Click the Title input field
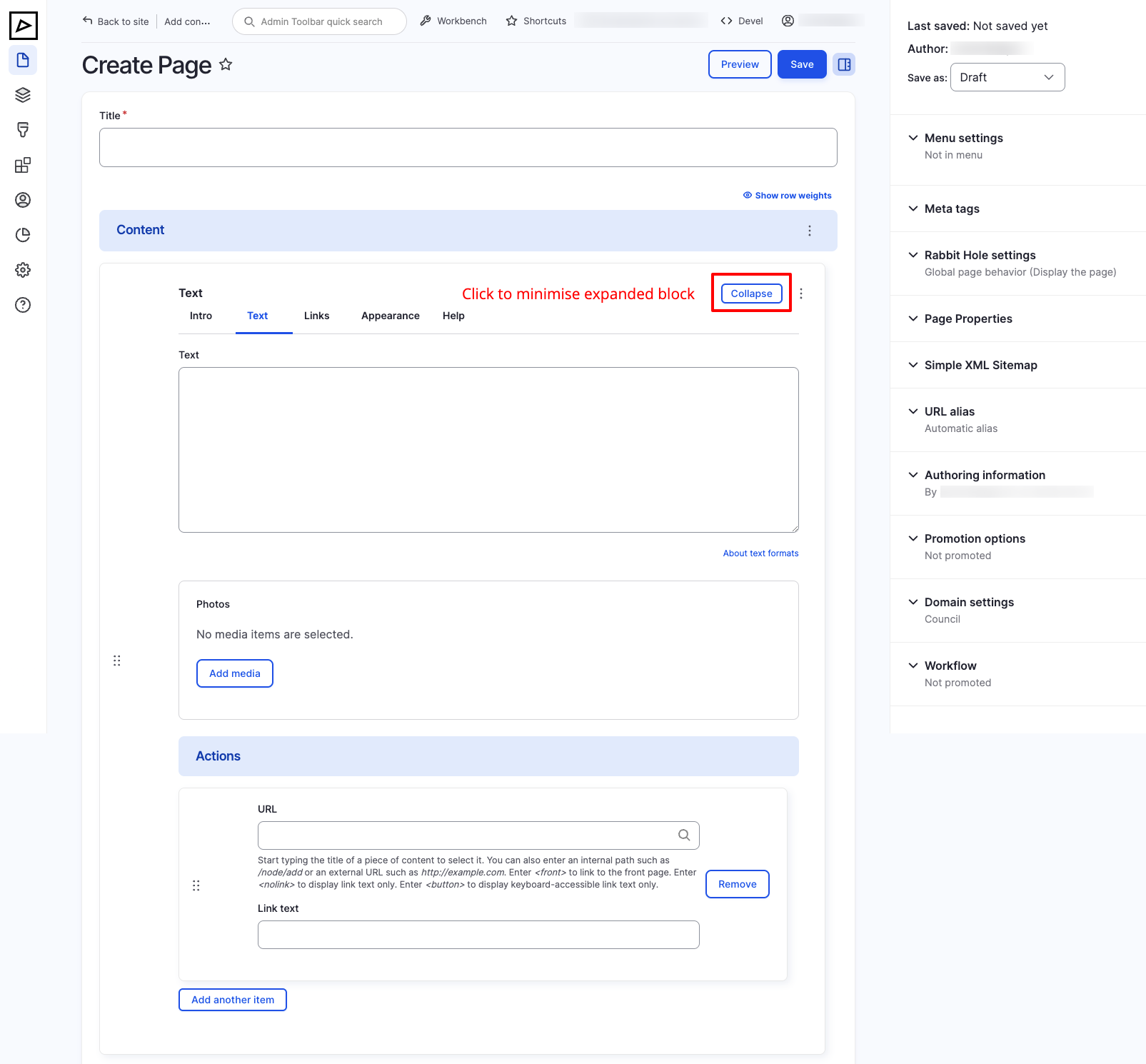The height and width of the screenshot is (1064, 1146). coord(468,148)
